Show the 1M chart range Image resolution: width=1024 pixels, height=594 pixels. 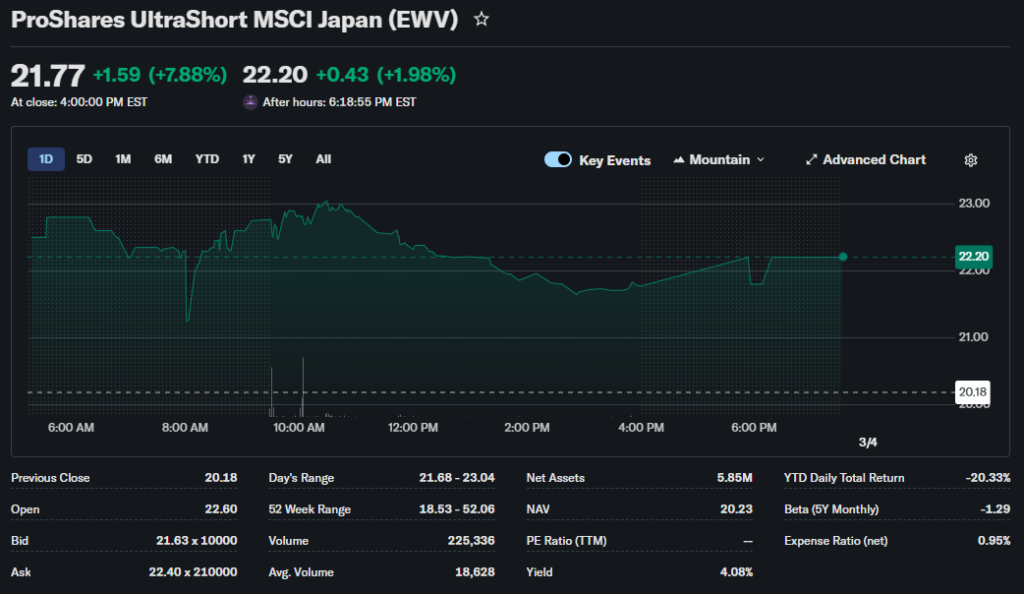[x=123, y=159]
